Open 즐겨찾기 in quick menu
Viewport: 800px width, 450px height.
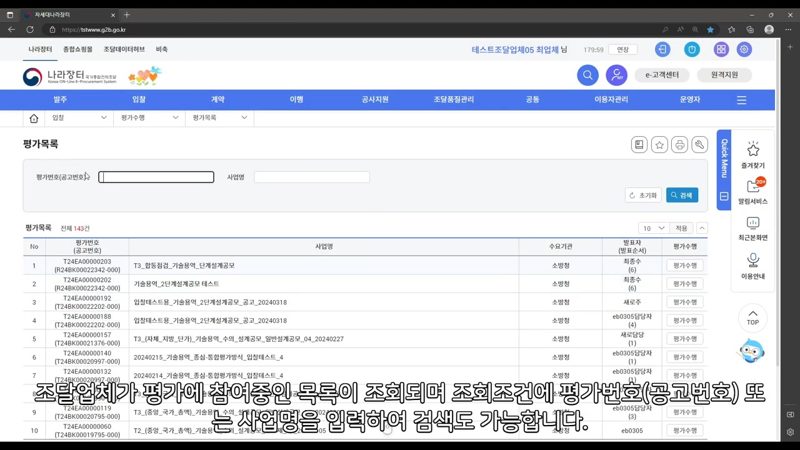(753, 155)
